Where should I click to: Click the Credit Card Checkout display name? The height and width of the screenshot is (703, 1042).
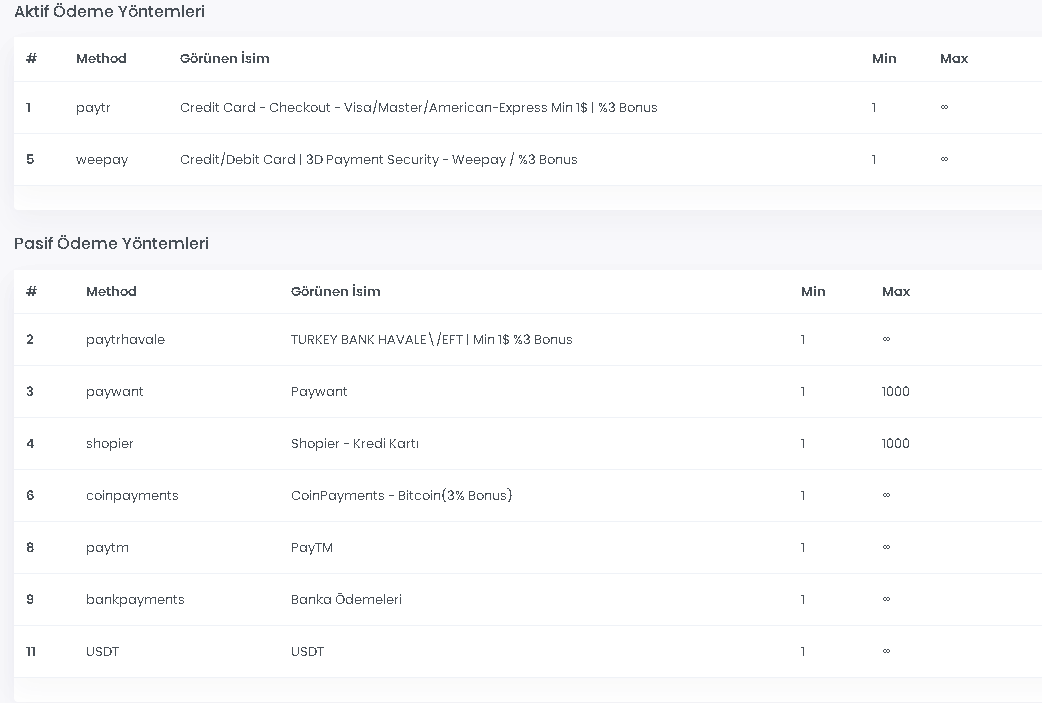(x=419, y=108)
